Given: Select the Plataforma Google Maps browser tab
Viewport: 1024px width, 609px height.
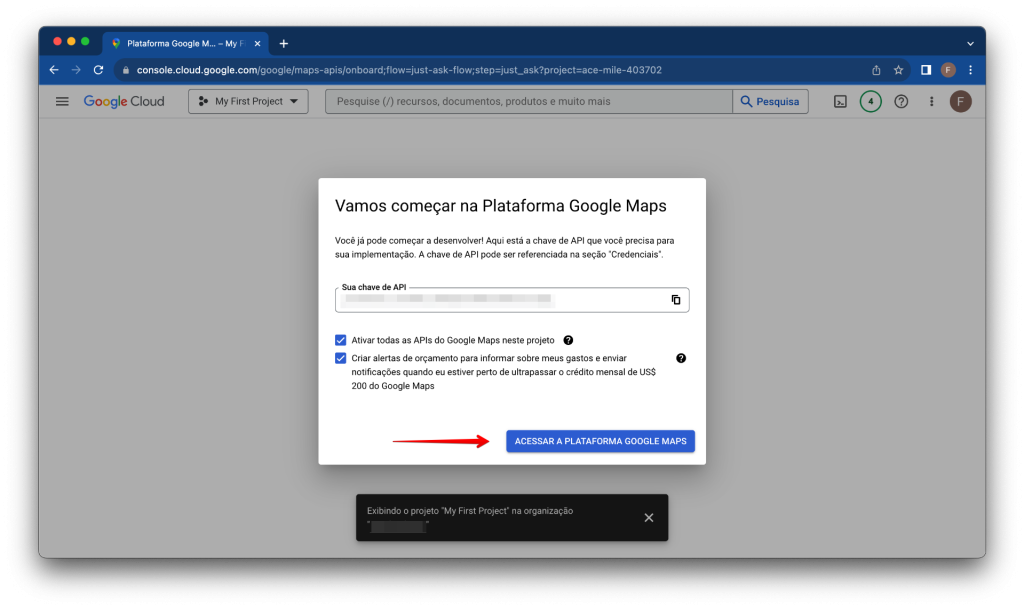Looking at the screenshot, I should (185, 44).
